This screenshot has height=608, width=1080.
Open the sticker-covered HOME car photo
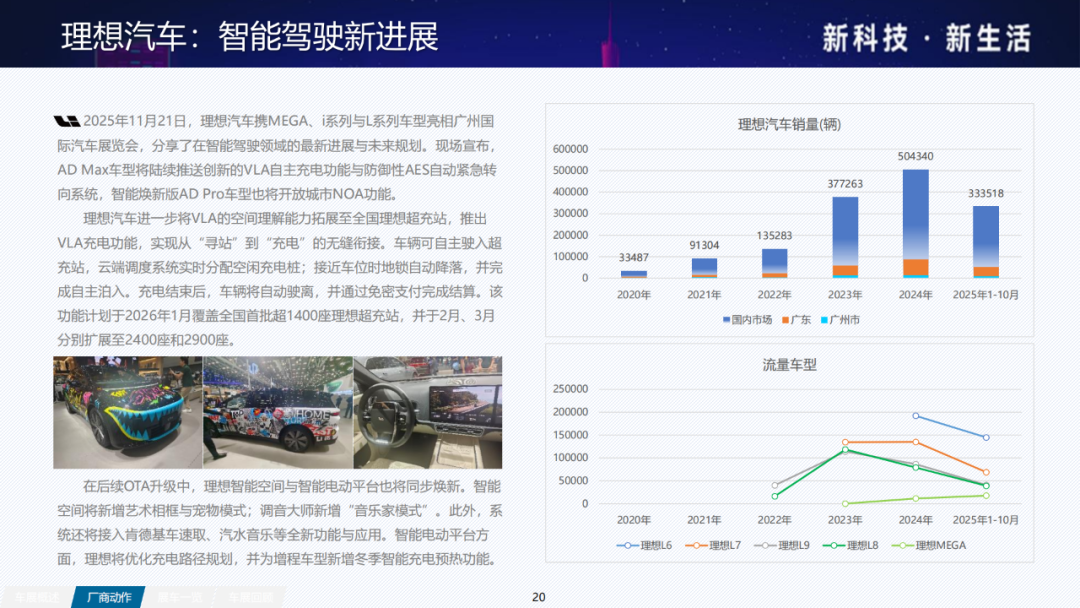coord(278,412)
